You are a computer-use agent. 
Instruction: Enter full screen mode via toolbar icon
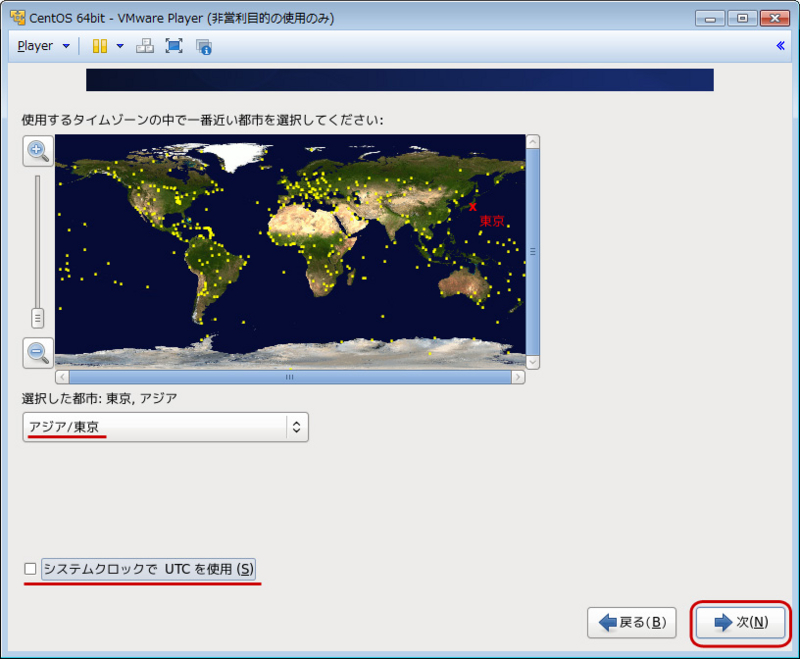(173, 45)
